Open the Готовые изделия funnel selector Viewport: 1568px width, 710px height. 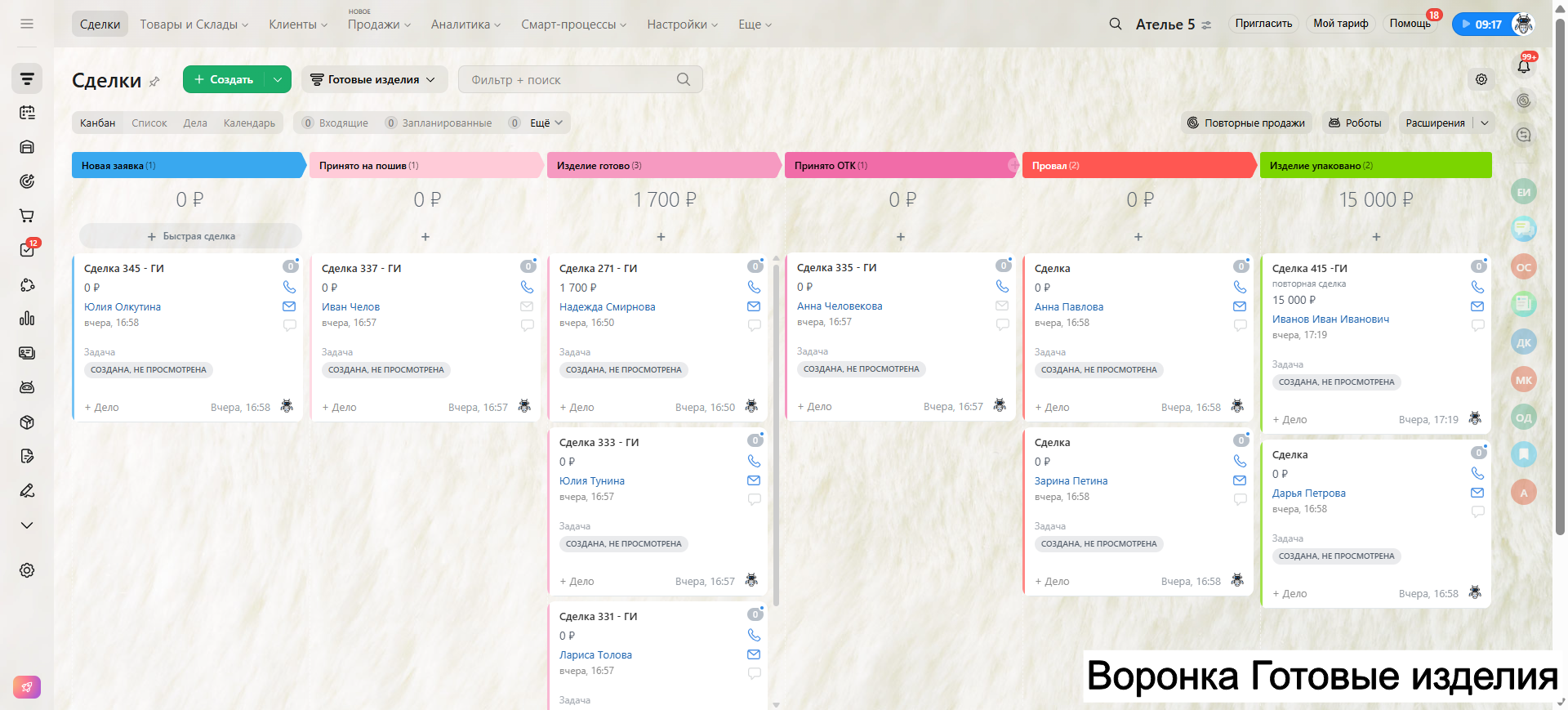[x=373, y=79]
